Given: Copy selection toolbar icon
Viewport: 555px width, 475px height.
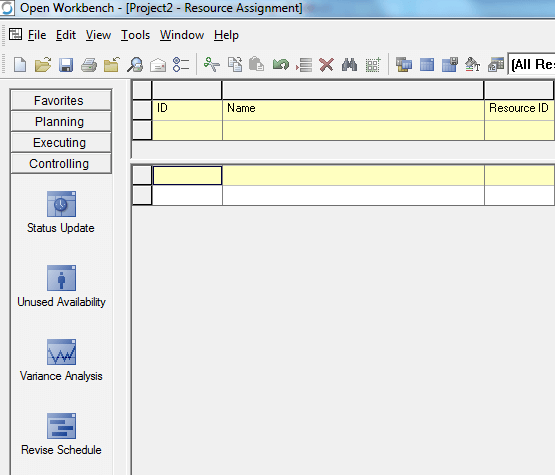Looking at the screenshot, I should coord(235,65).
